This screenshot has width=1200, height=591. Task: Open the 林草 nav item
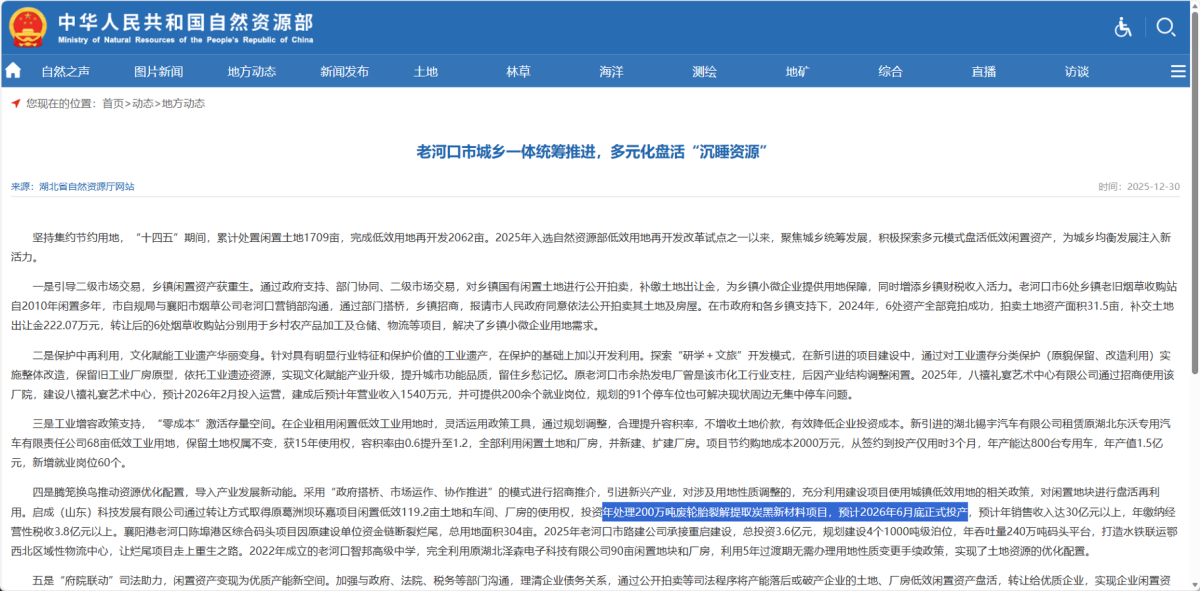(519, 71)
